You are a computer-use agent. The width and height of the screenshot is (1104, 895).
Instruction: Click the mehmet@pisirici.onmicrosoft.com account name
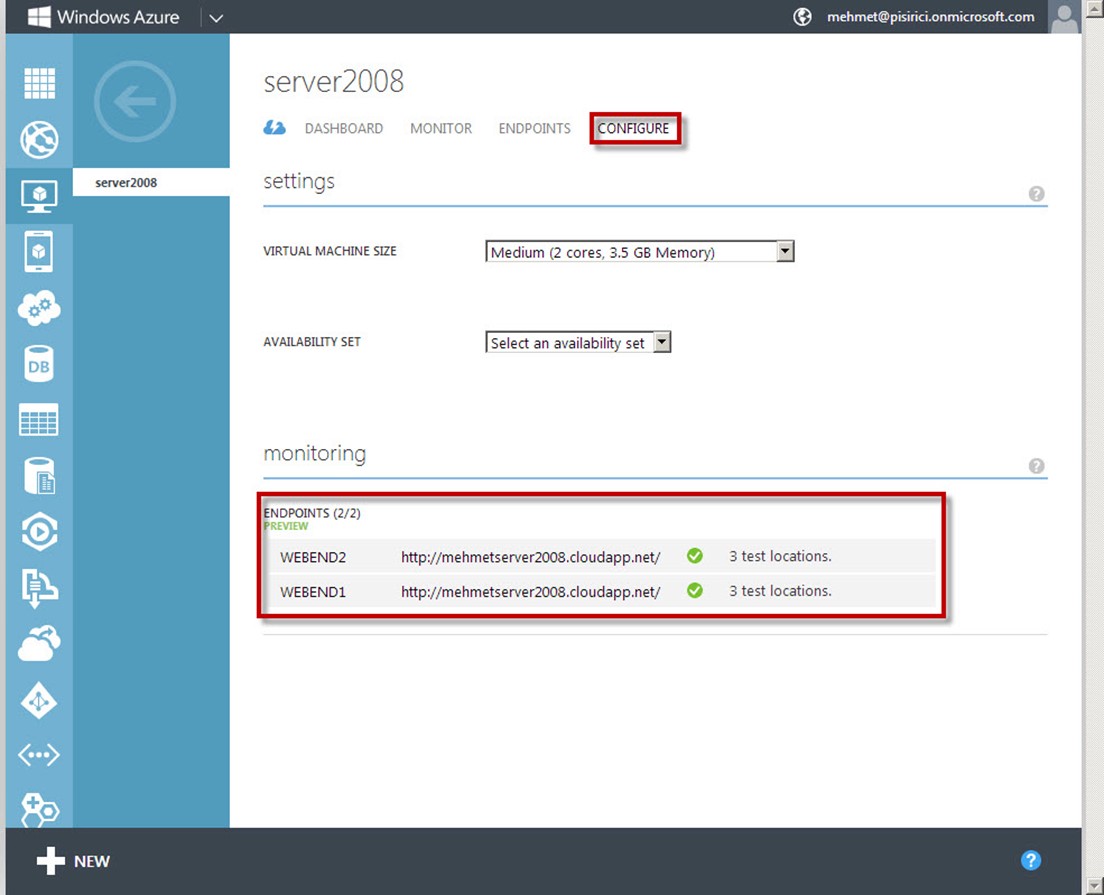pos(930,17)
